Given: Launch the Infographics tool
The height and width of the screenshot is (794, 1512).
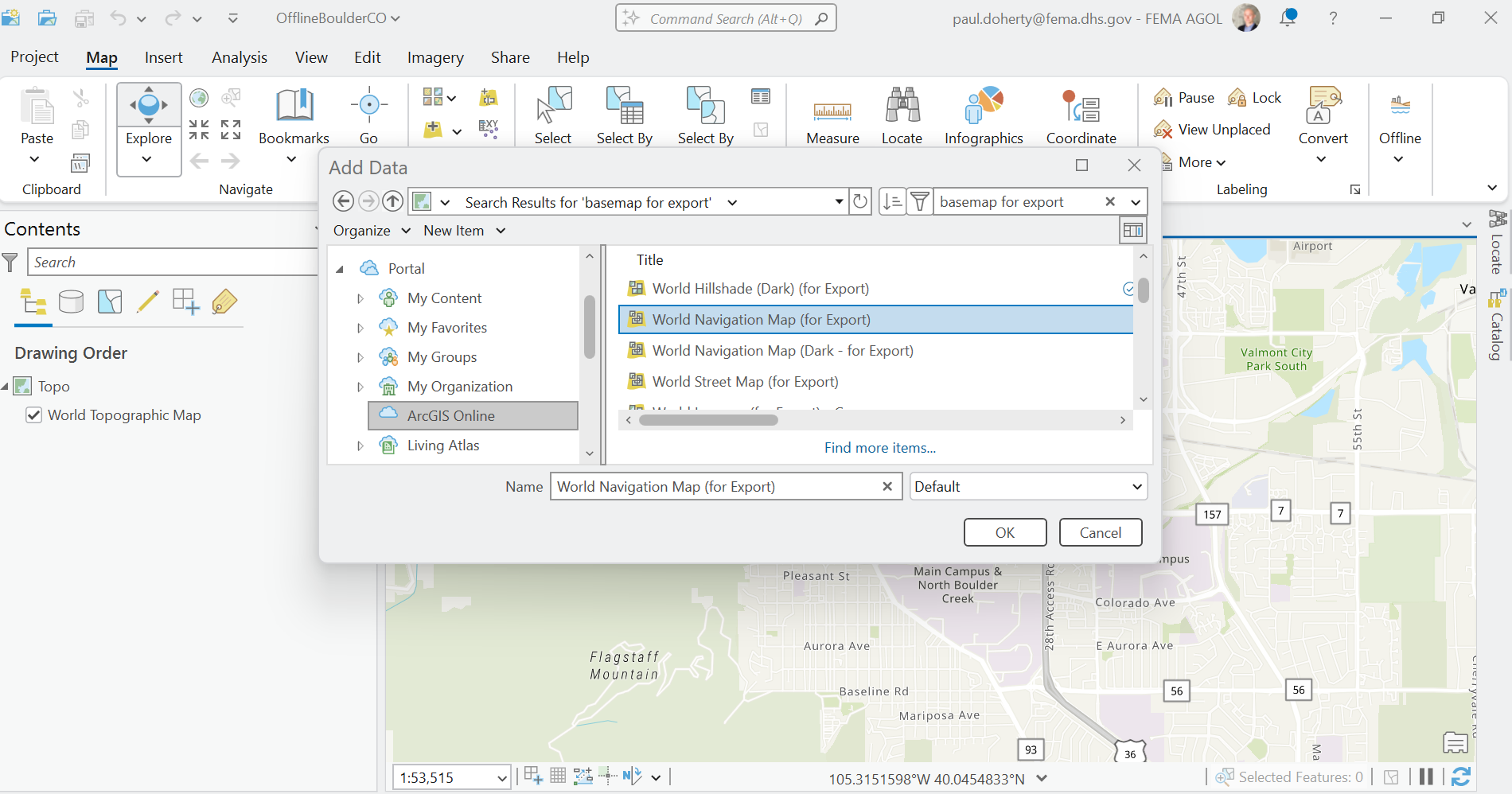Looking at the screenshot, I should [x=984, y=117].
